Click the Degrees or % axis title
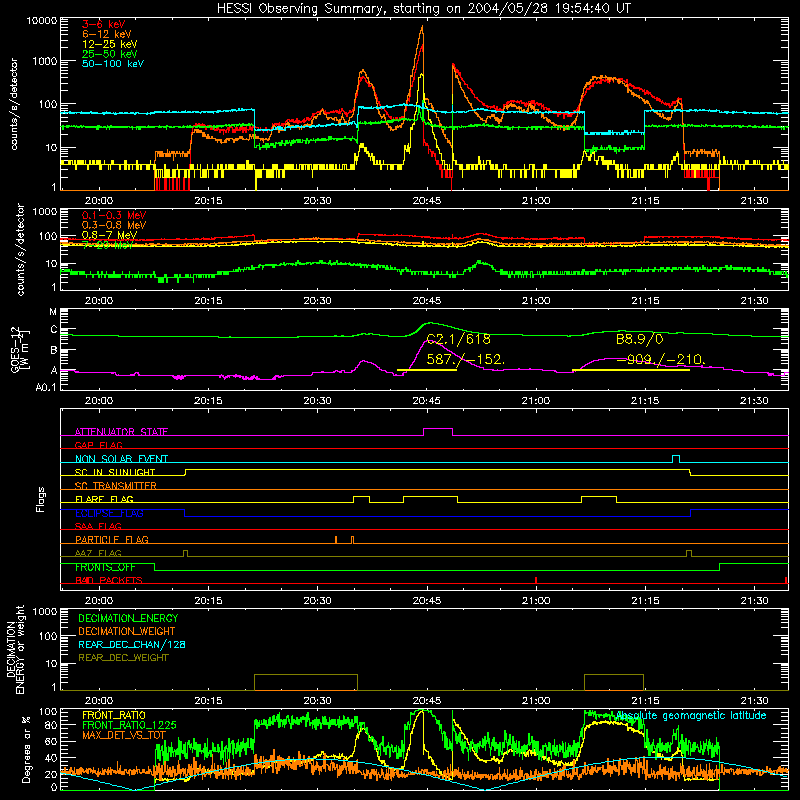The image size is (800, 800). point(26,749)
